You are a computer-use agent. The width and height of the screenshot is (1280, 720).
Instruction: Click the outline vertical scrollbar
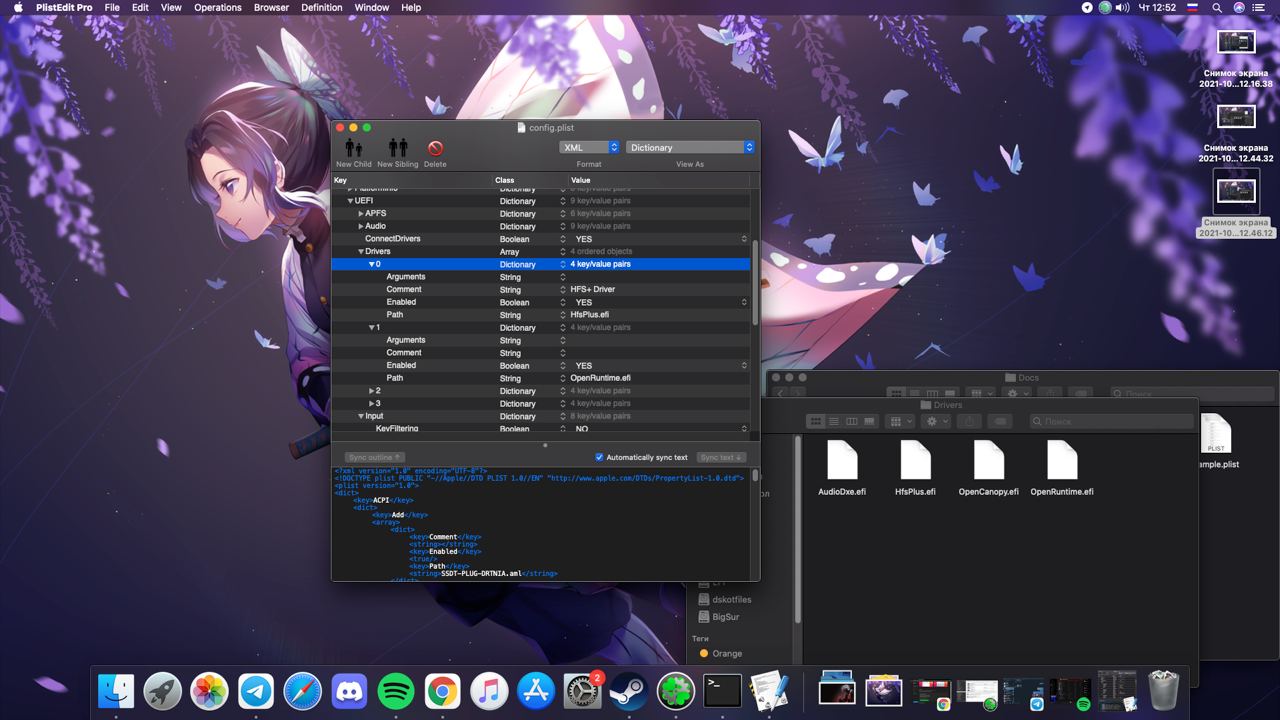[755, 282]
